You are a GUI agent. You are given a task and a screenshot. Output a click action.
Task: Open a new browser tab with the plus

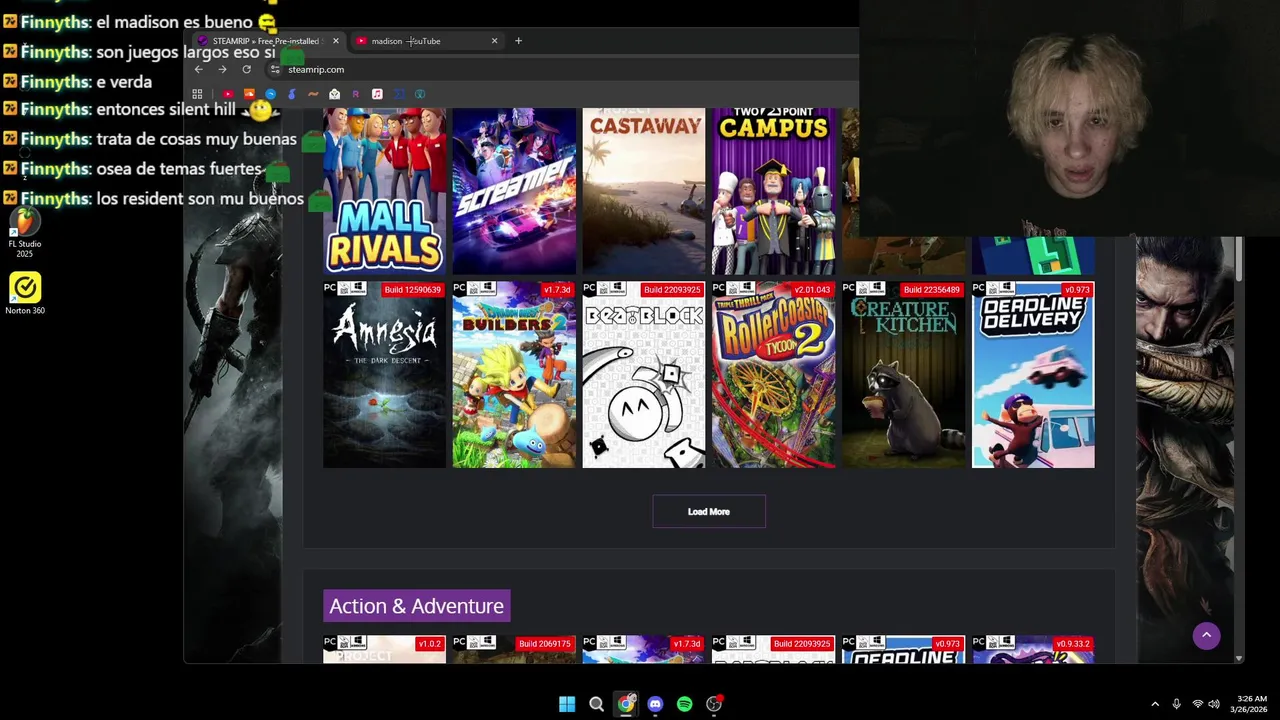coord(518,41)
